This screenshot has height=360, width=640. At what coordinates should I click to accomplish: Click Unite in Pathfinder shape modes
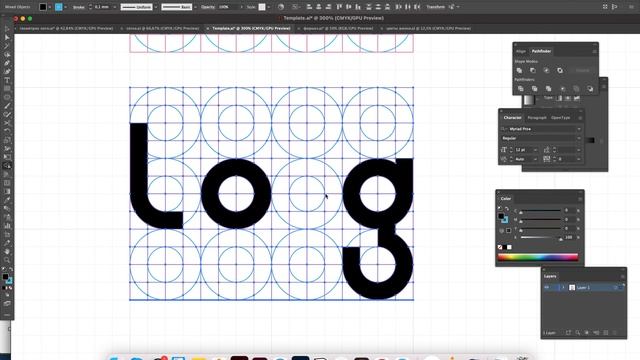point(519,71)
